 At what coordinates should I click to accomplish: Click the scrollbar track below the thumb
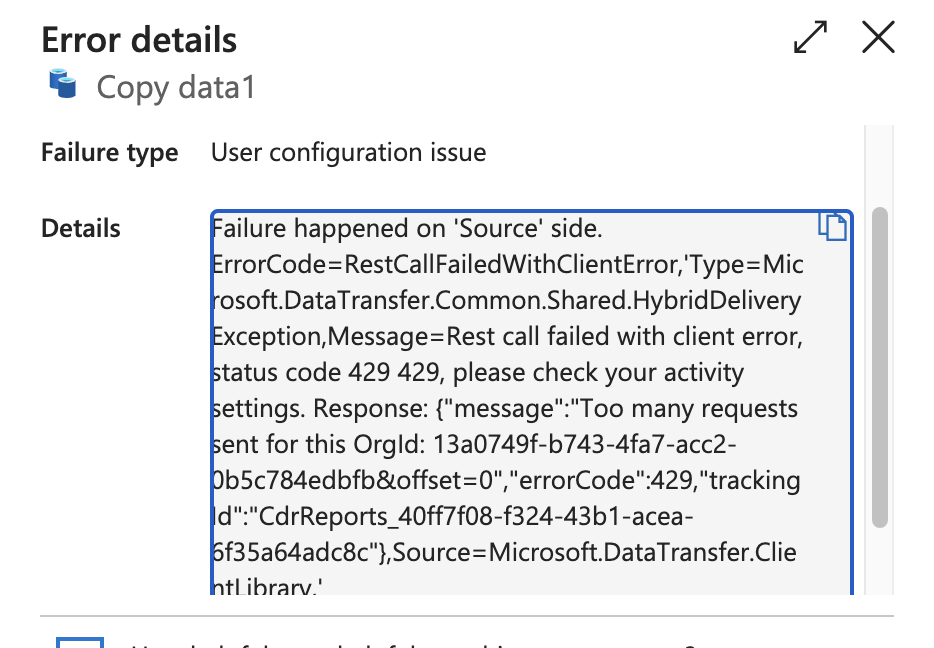[880, 561]
